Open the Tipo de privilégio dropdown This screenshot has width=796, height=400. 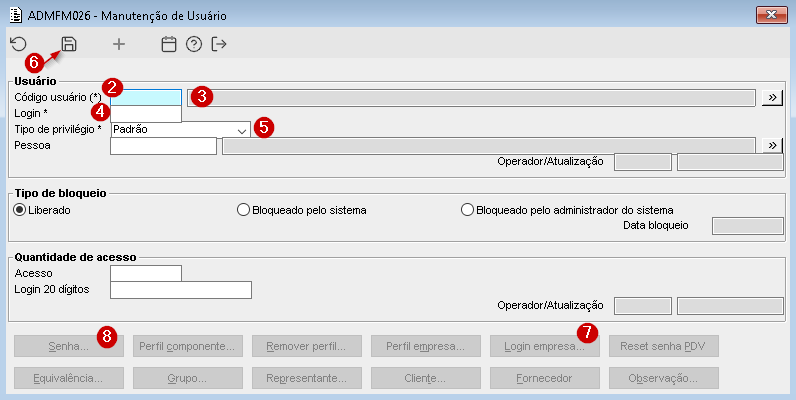(x=181, y=129)
